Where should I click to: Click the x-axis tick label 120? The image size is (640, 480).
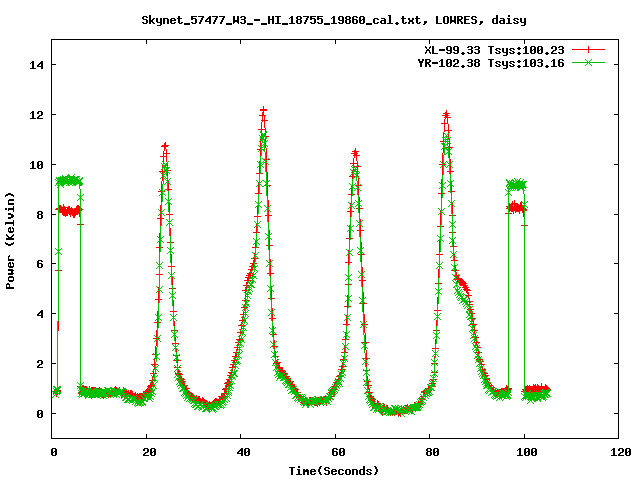click(618, 452)
